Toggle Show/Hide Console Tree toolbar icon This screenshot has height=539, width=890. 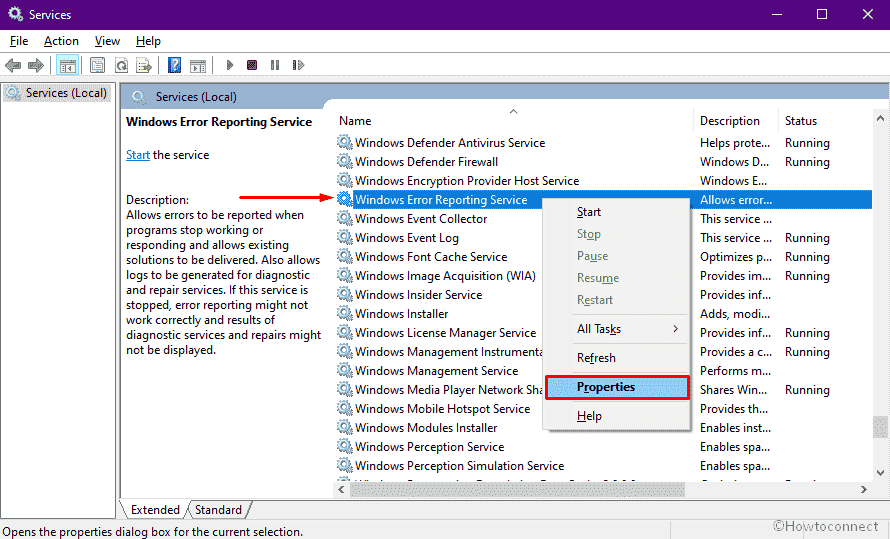[x=68, y=66]
